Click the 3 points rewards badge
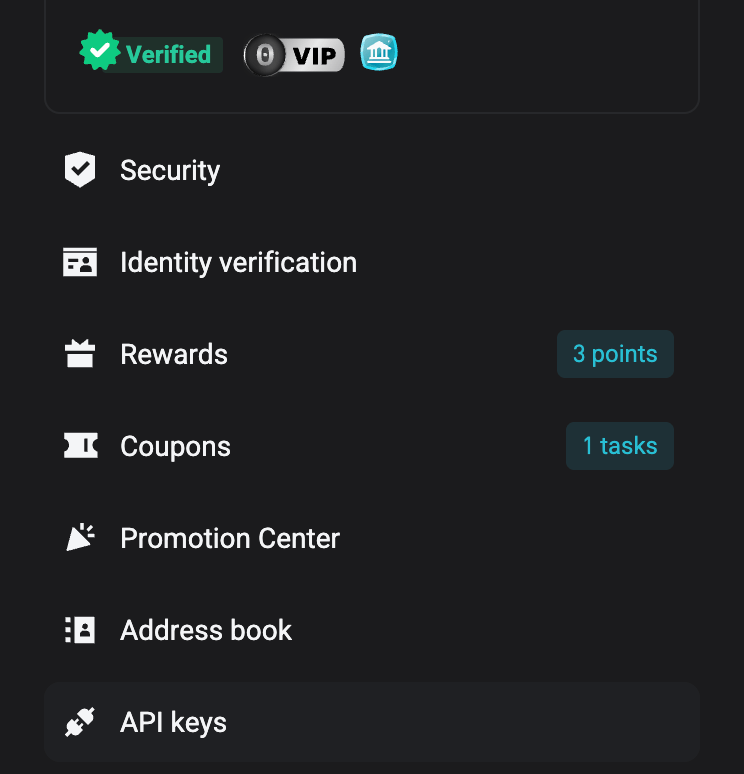The height and width of the screenshot is (774, 744). [x=615, y=354]
